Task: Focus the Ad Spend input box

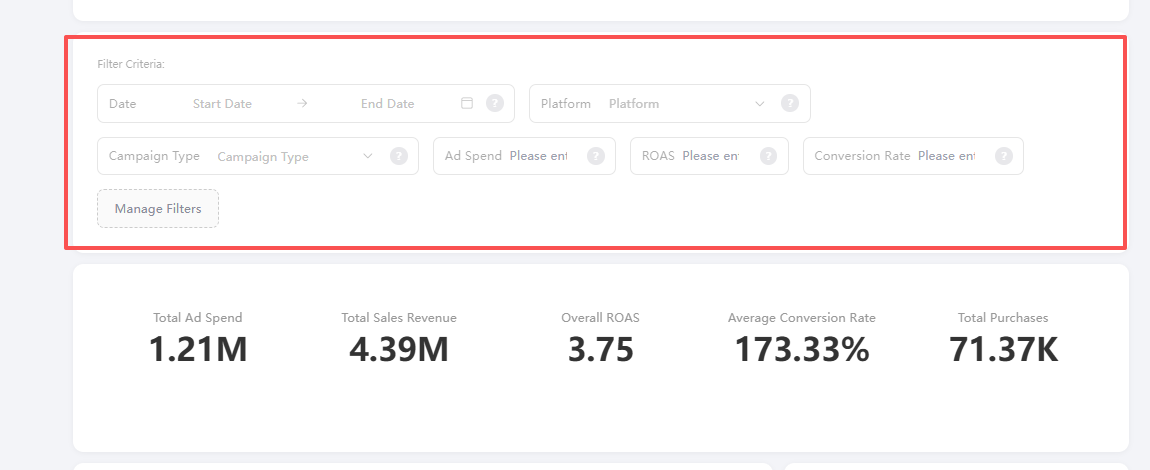Action: 538,156
